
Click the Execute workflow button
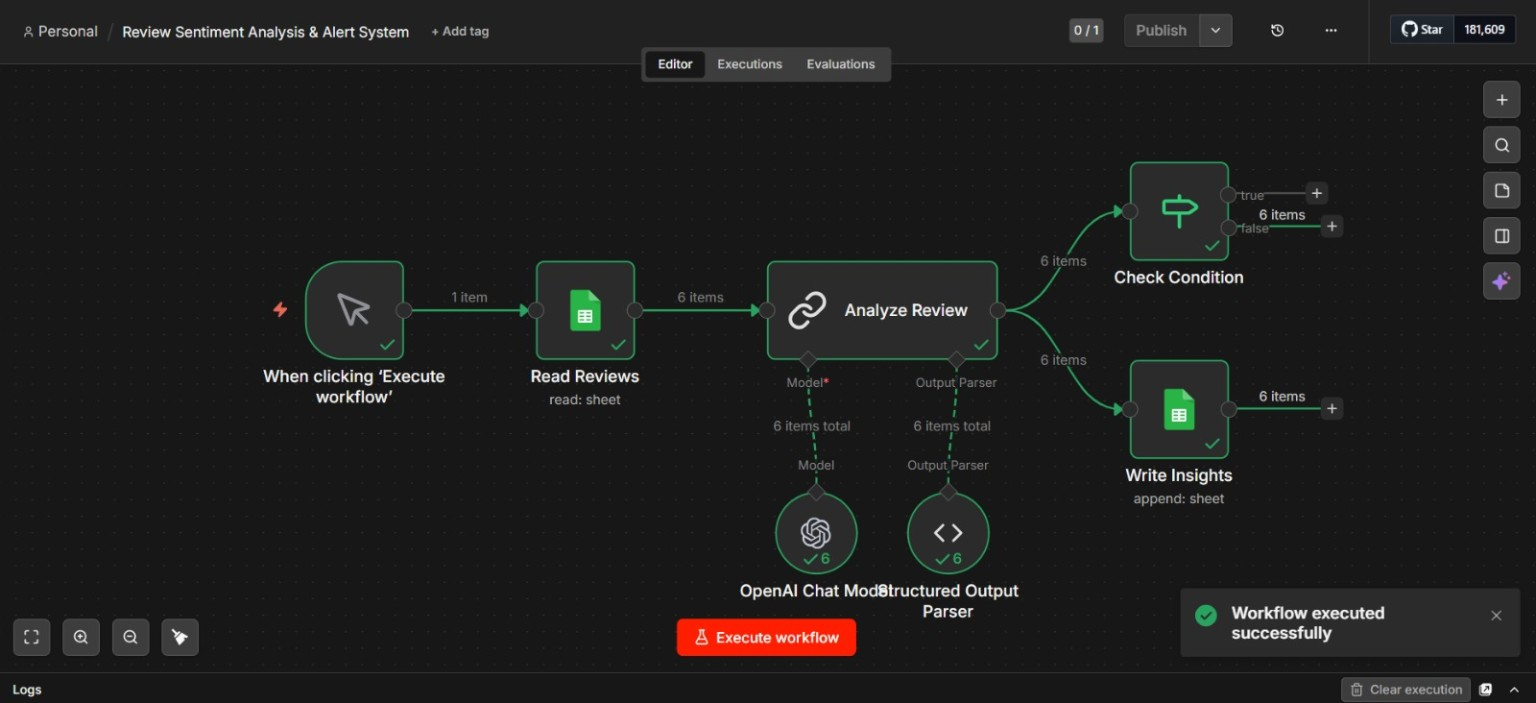click(x=766, y=637)
